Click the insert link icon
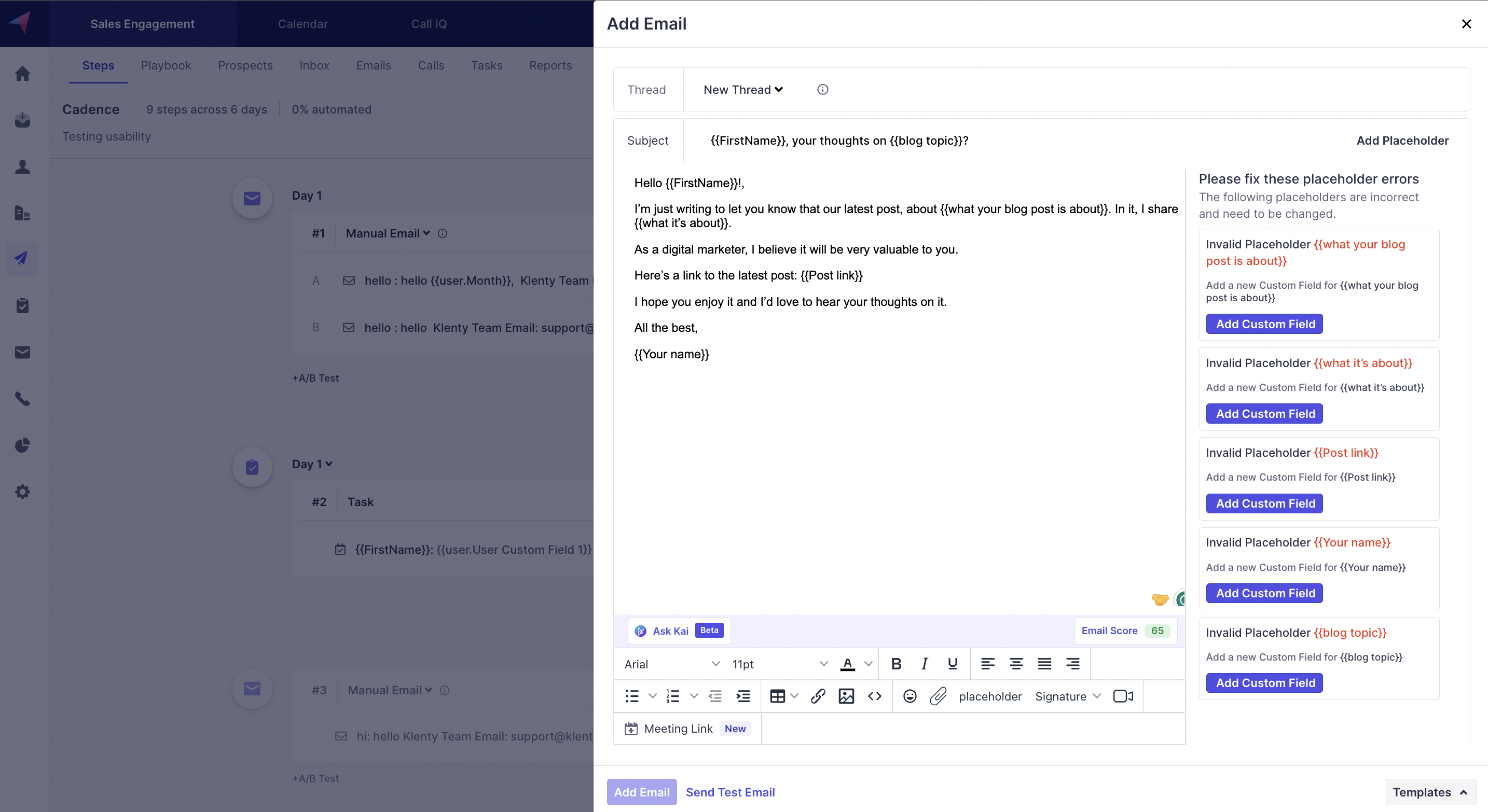1488x812 pixels. [x=817, y=696]
